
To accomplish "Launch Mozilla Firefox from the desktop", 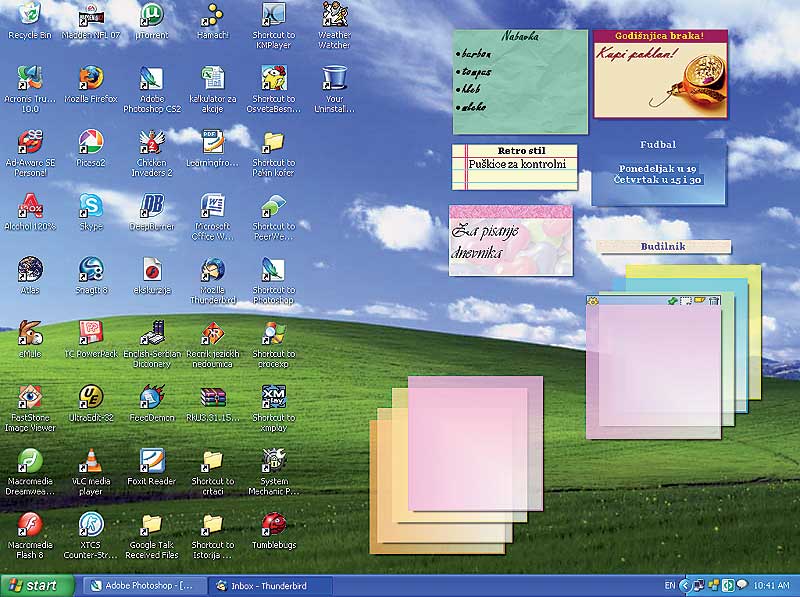I will point(91,78).
